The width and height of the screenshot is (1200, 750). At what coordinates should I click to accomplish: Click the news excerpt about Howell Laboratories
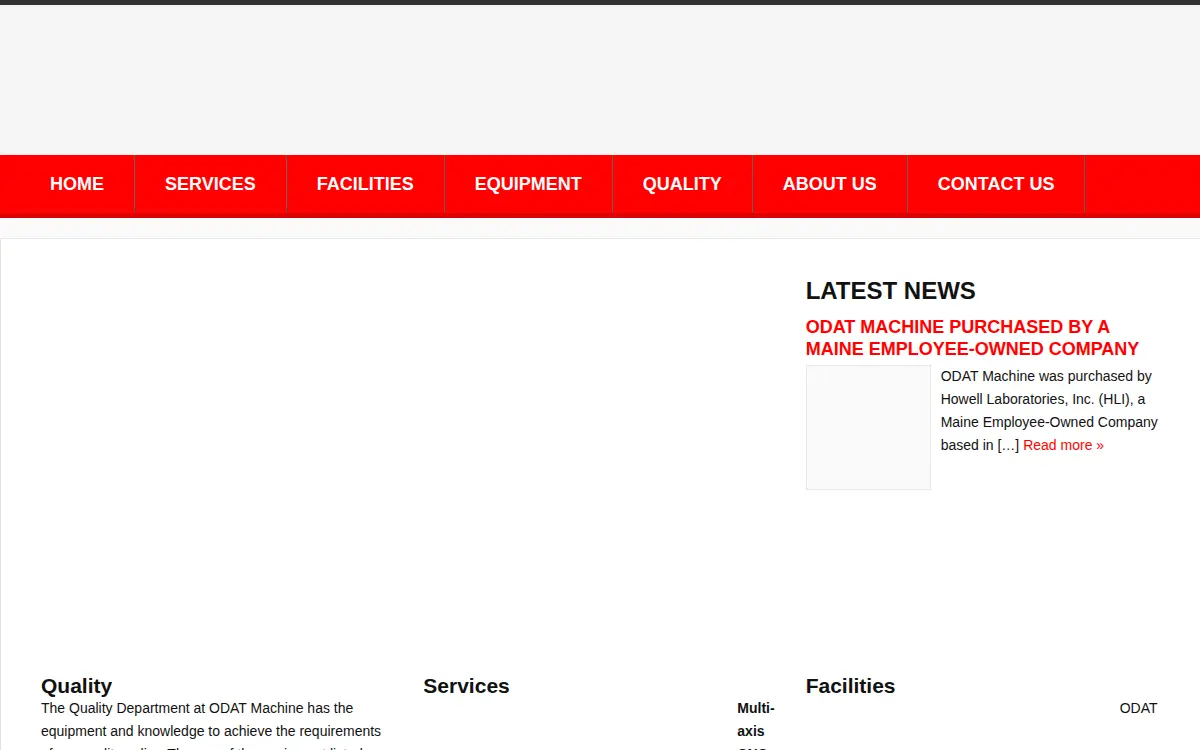pyautogui.click(x=1049, y=411)
